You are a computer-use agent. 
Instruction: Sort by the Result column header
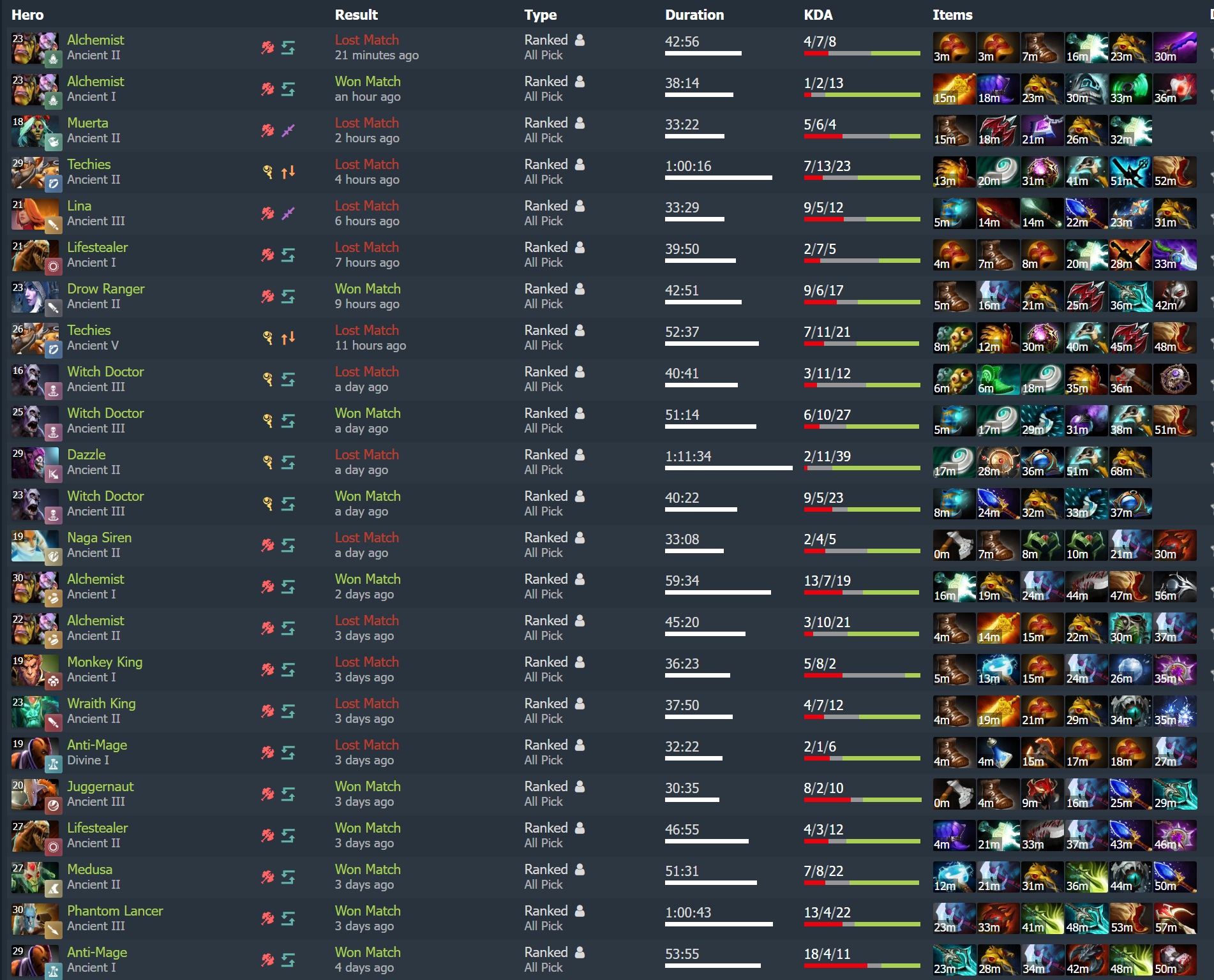(x=356, y=15)
